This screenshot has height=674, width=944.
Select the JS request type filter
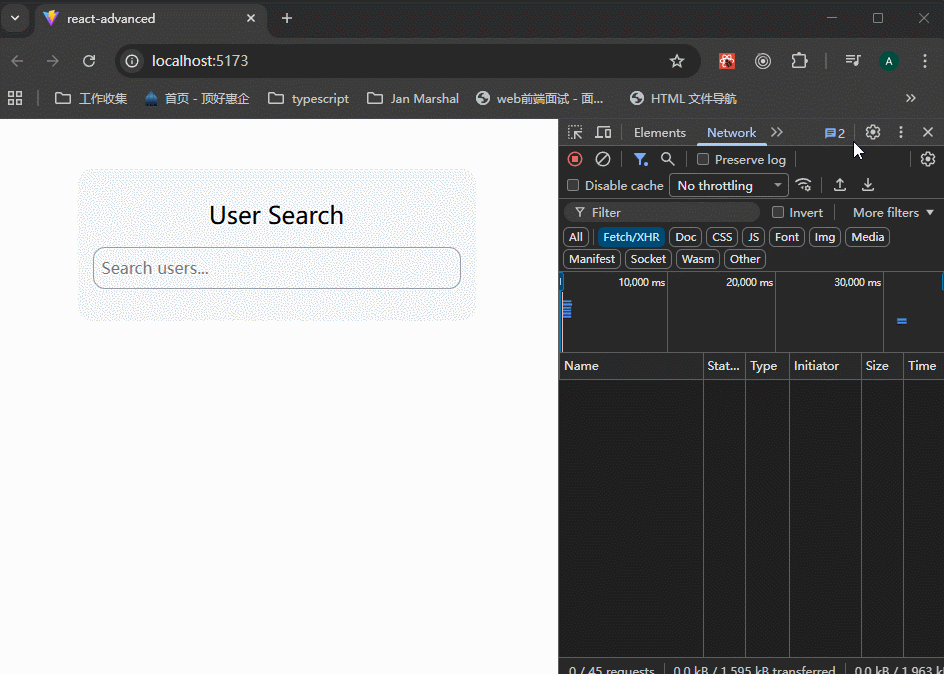(754, 237)
